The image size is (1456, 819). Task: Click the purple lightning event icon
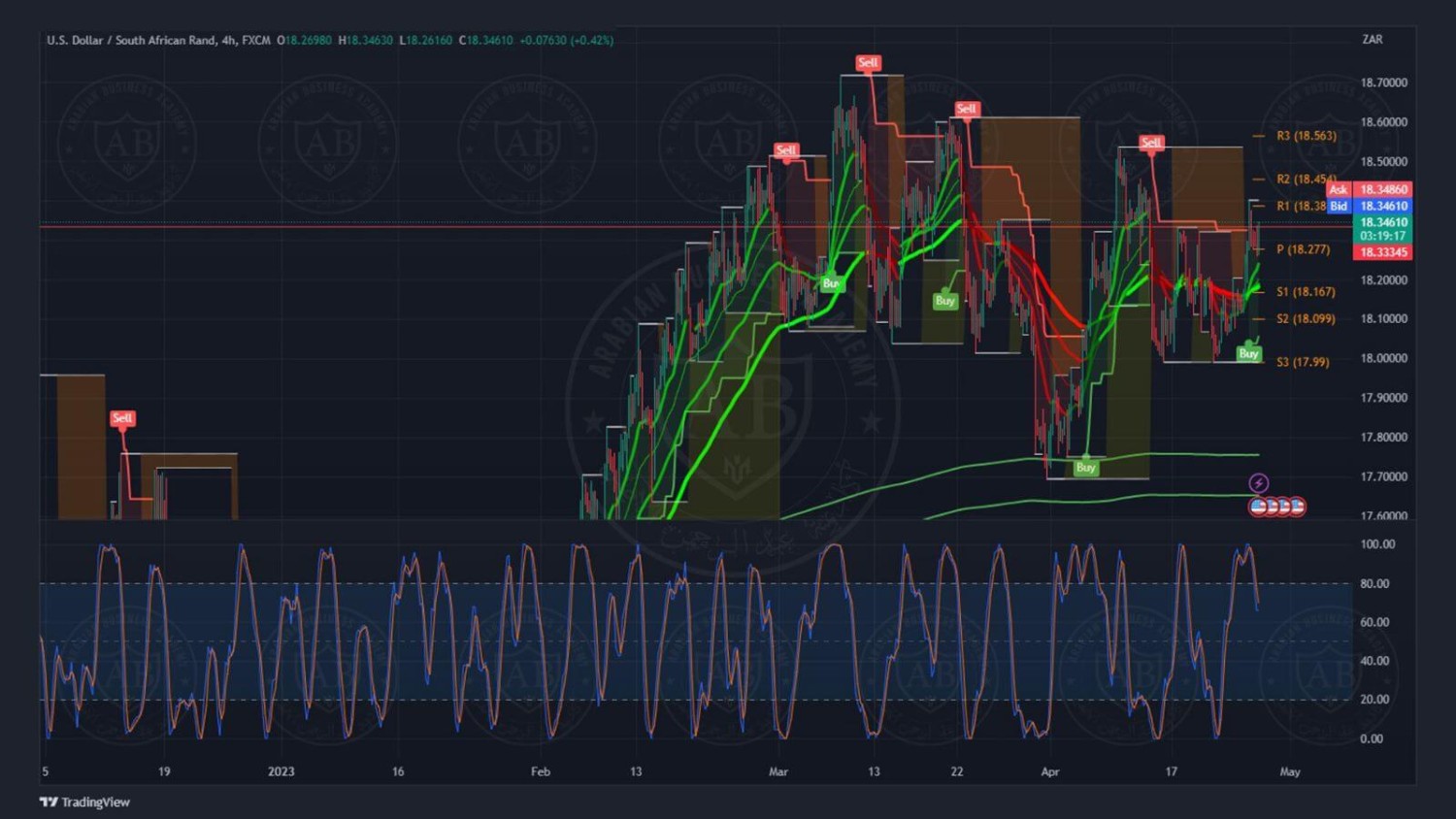[x=1258, y=483]
